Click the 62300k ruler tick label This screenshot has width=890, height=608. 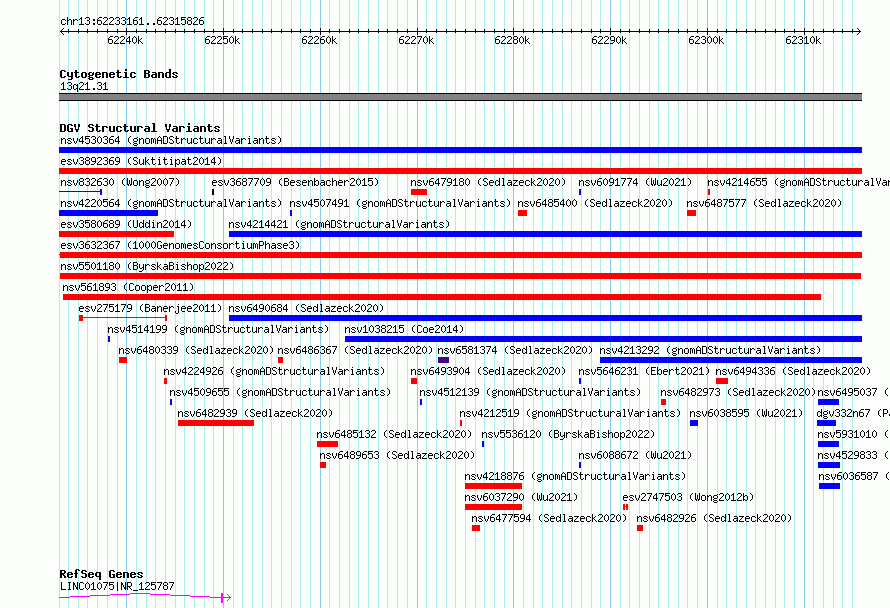706,40
